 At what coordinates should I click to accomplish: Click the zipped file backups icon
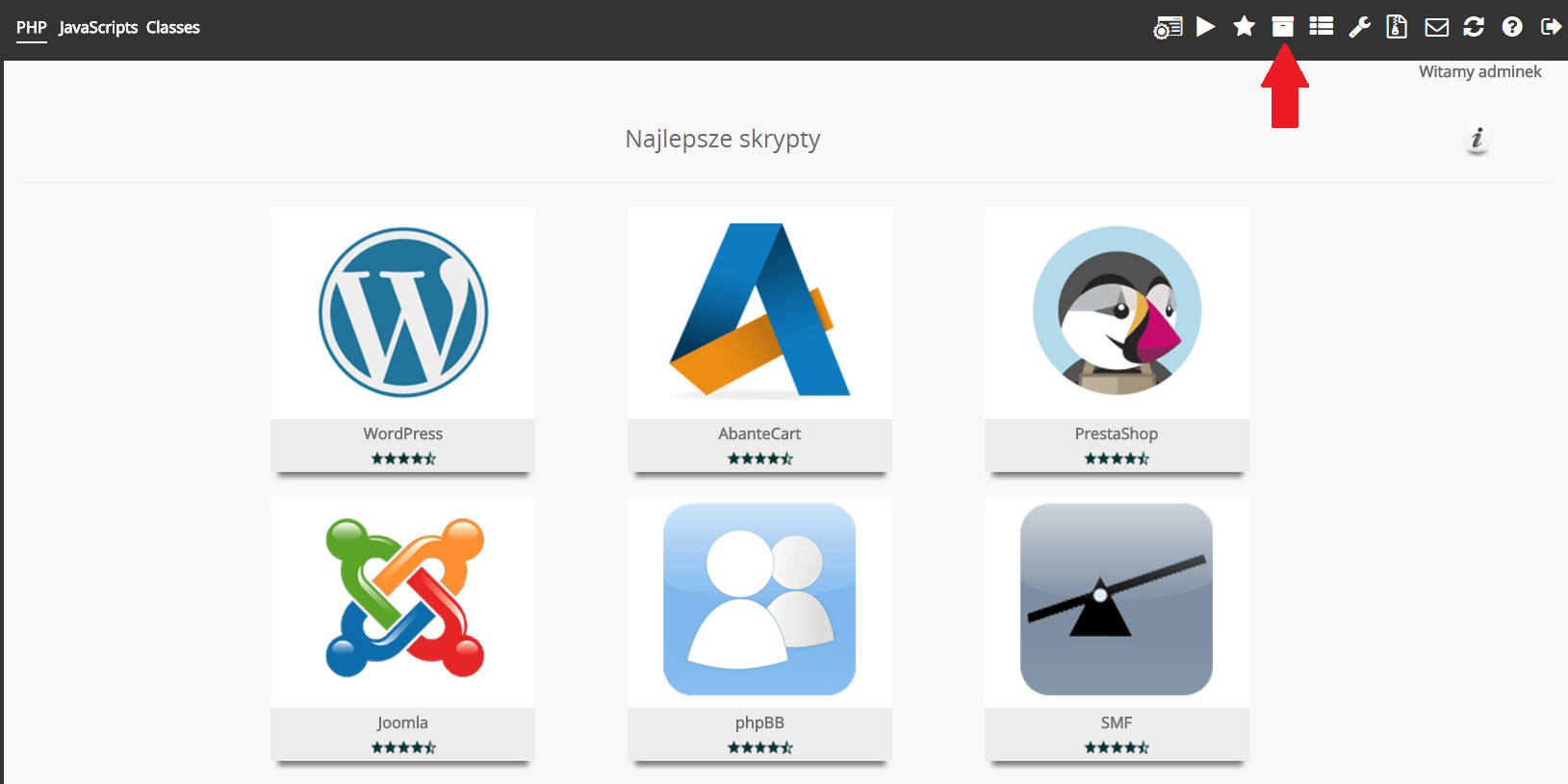point(1397,27)
